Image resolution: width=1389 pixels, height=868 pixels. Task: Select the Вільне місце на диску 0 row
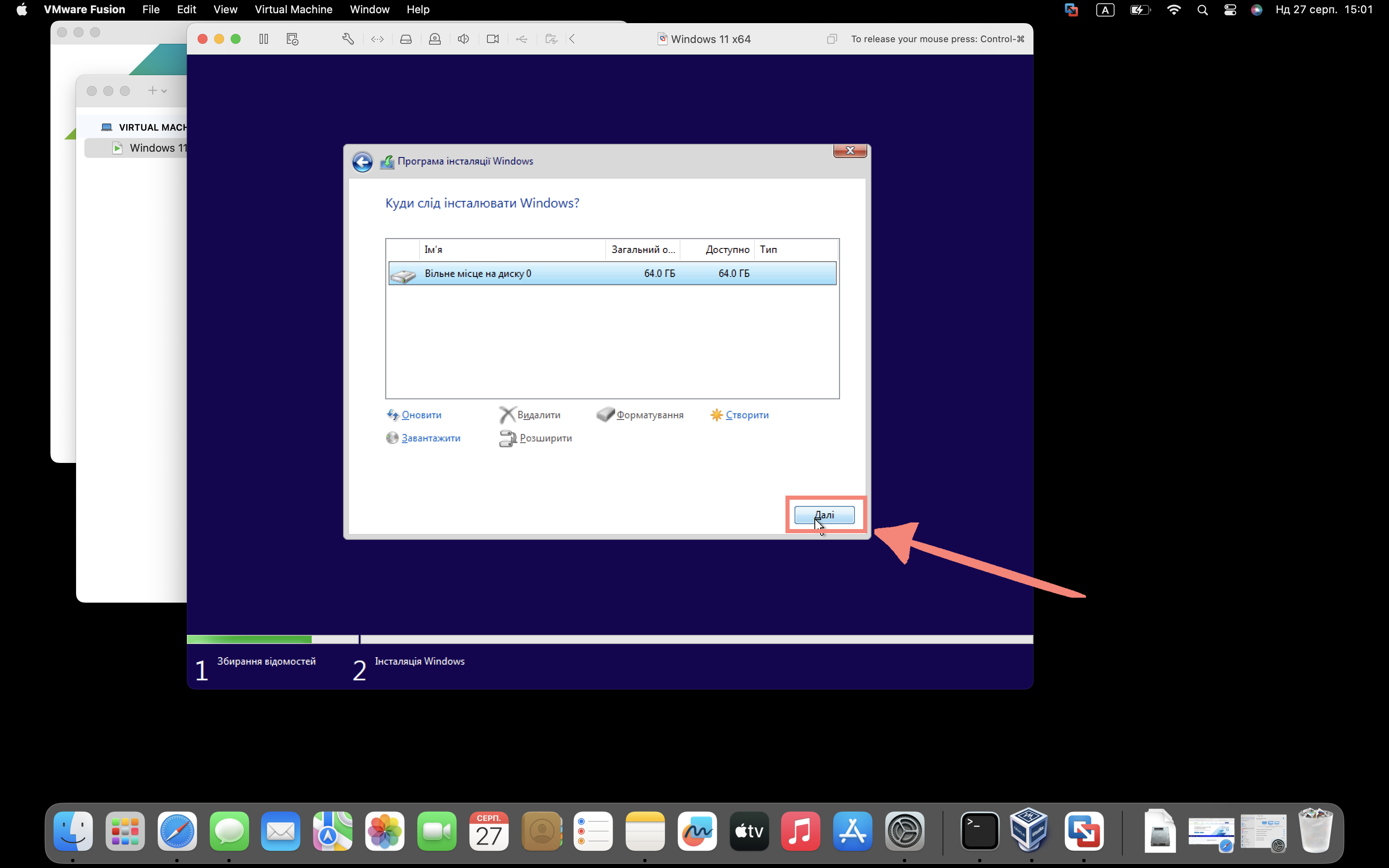pyautogui.click(x=612, y=273)
